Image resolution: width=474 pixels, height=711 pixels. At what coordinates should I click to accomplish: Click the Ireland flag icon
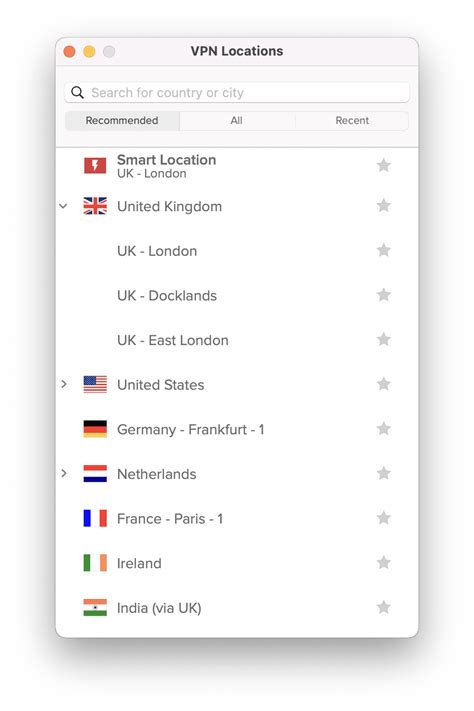95,563
